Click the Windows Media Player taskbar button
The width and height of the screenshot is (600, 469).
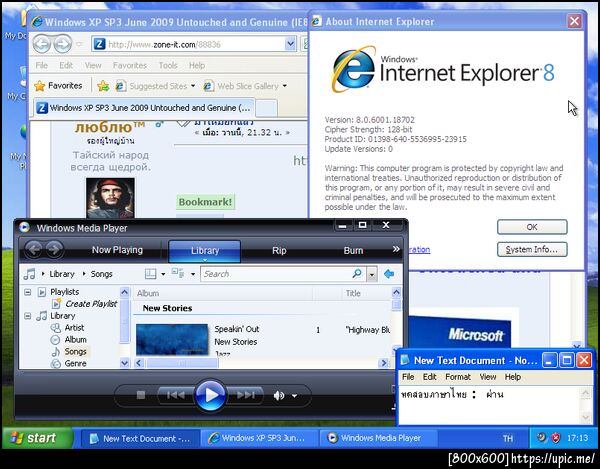tap(377, 438)
